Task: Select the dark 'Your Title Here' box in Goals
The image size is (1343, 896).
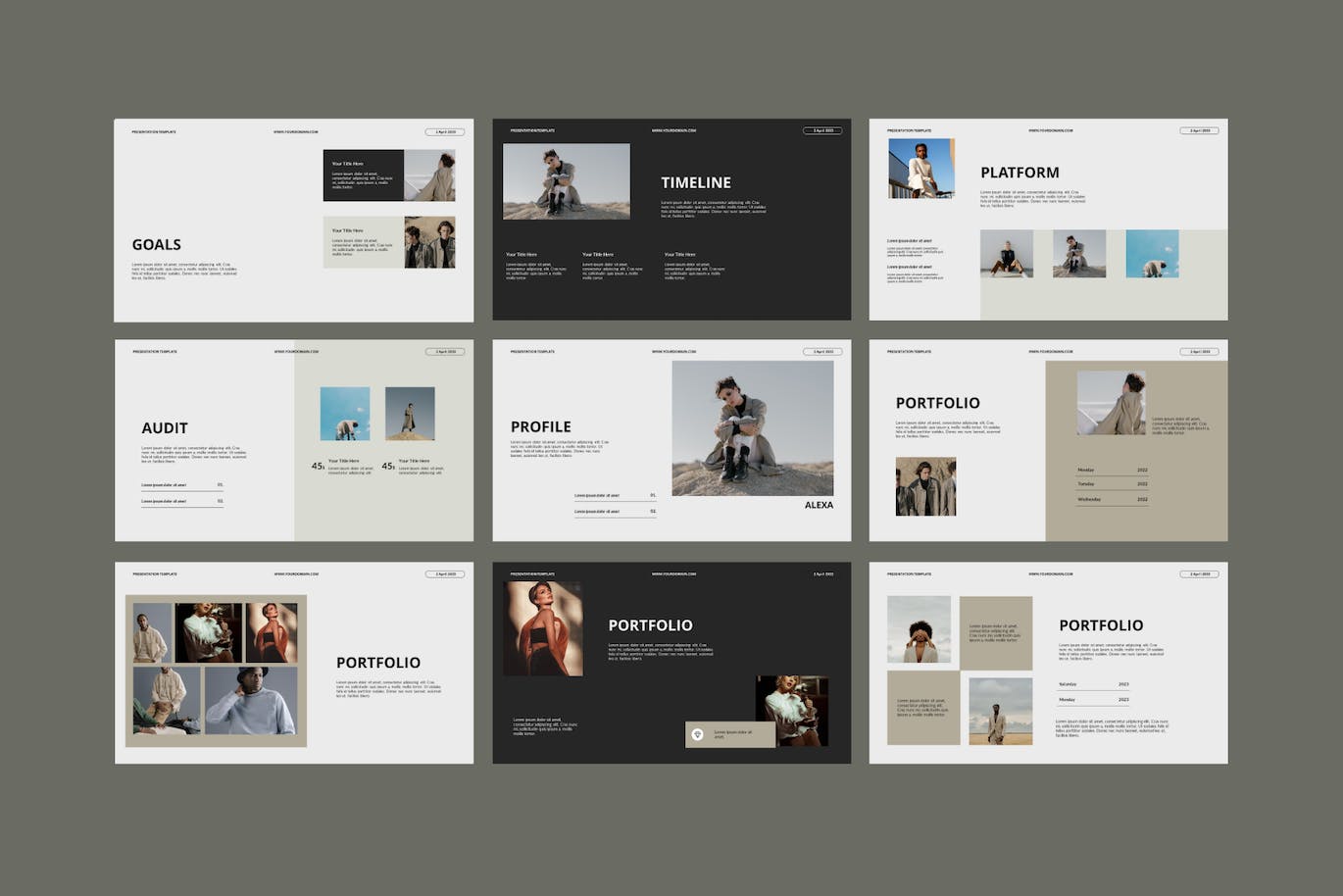Action: click(363, 175)
